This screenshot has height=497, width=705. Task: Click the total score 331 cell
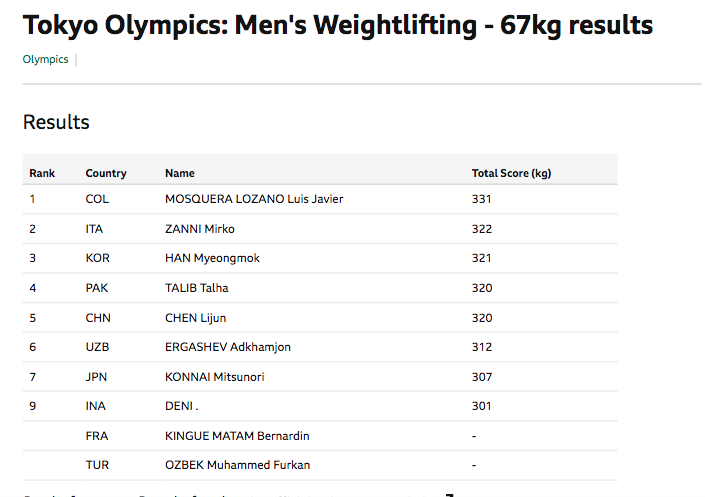[482, 199]
